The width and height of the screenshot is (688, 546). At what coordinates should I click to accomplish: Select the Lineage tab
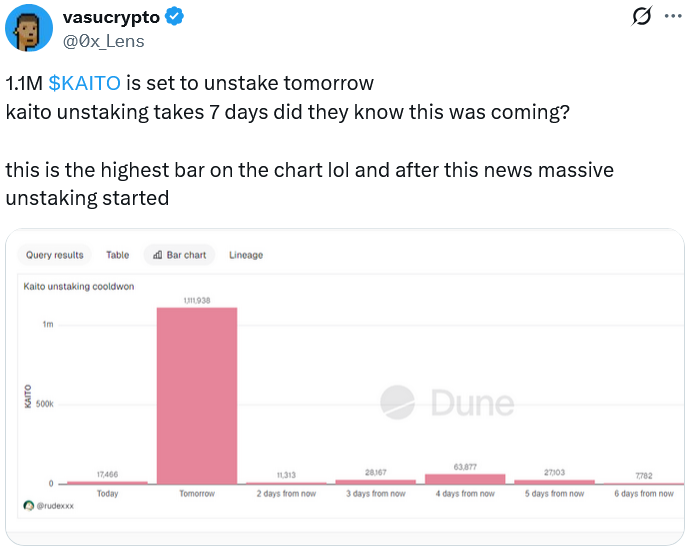[x=246, y=255]
